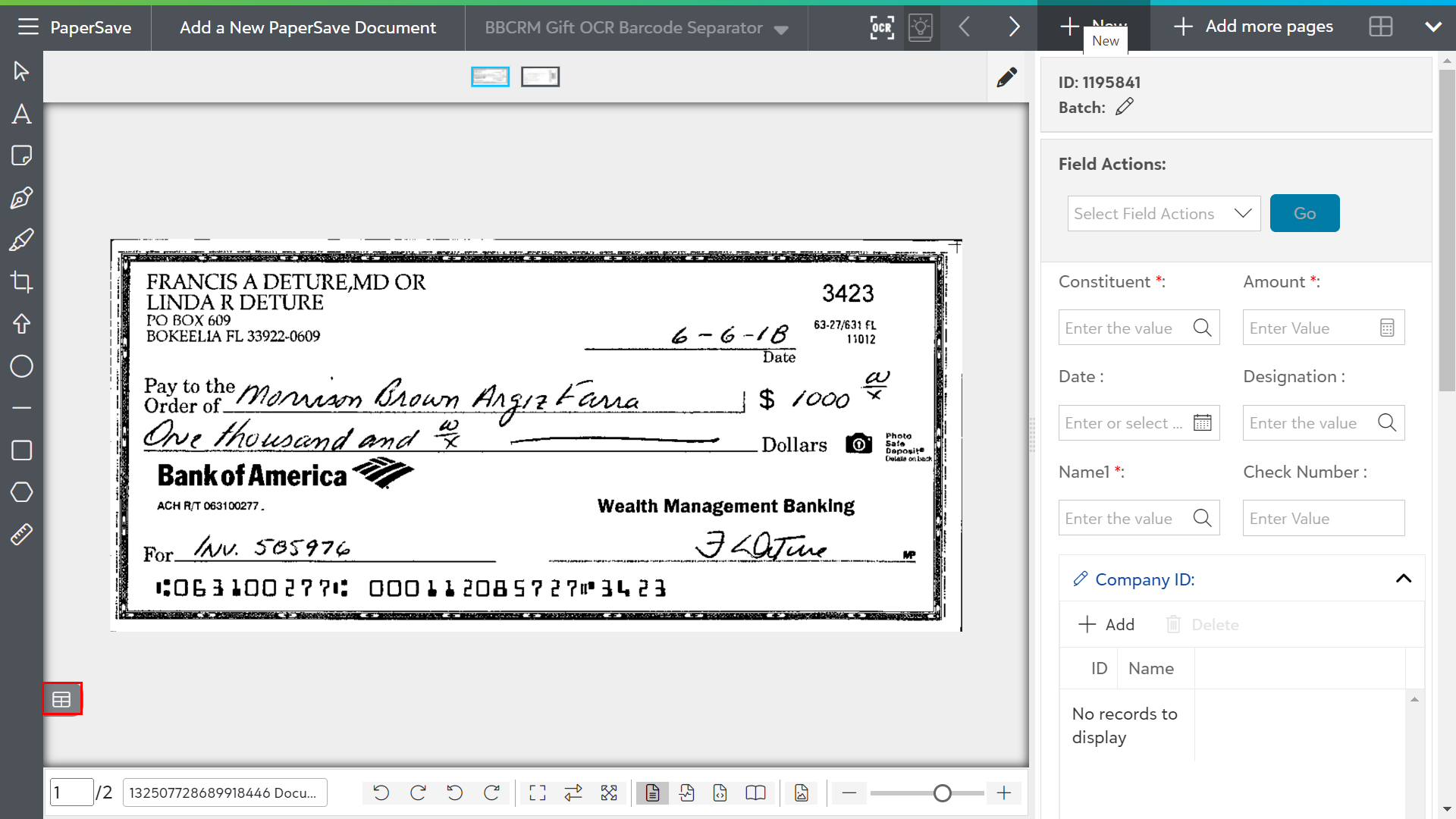The width and height of the screenshot is (1456, 819).
Task: Click Add under Company ID
Action: pyautogui.click(x=1106, y=624)
